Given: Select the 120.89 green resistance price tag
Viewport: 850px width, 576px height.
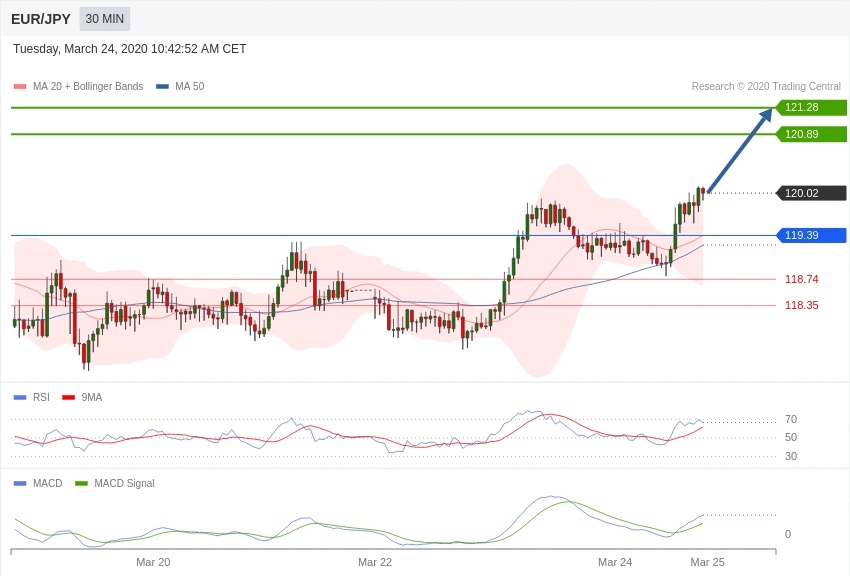Looking at the screenshot, I should click(x=811, y=134).
